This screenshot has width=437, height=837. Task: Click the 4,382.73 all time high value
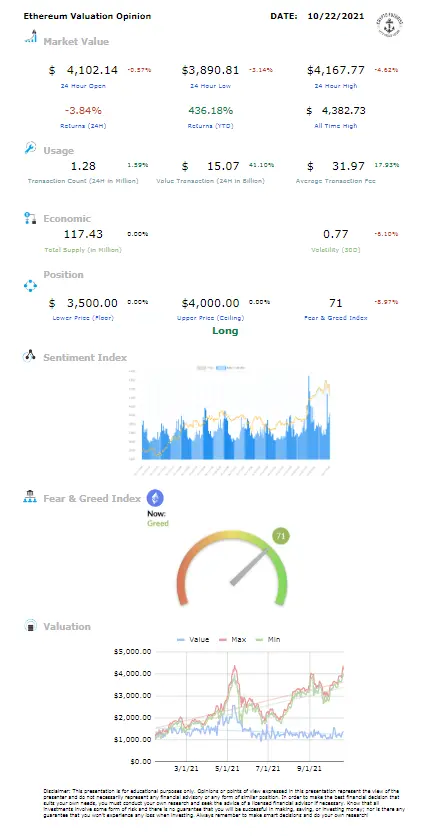(344, 110)
